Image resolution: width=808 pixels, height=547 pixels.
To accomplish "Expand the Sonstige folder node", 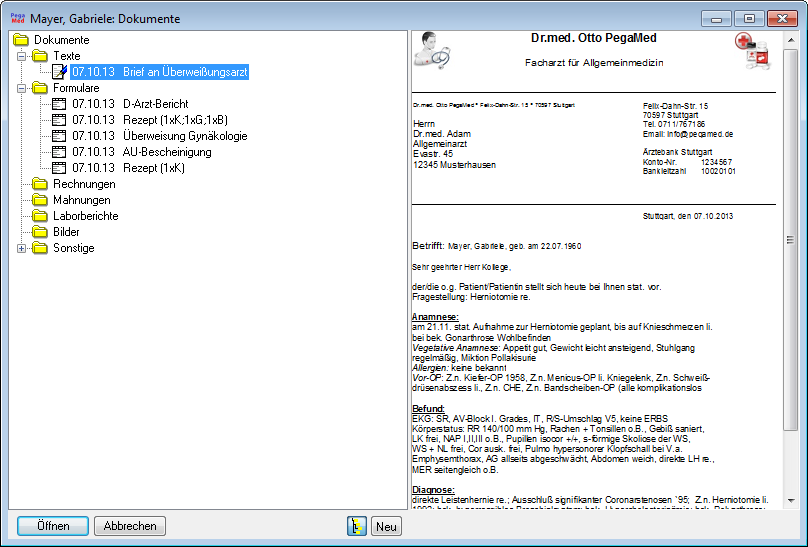I will coord(22,248).
